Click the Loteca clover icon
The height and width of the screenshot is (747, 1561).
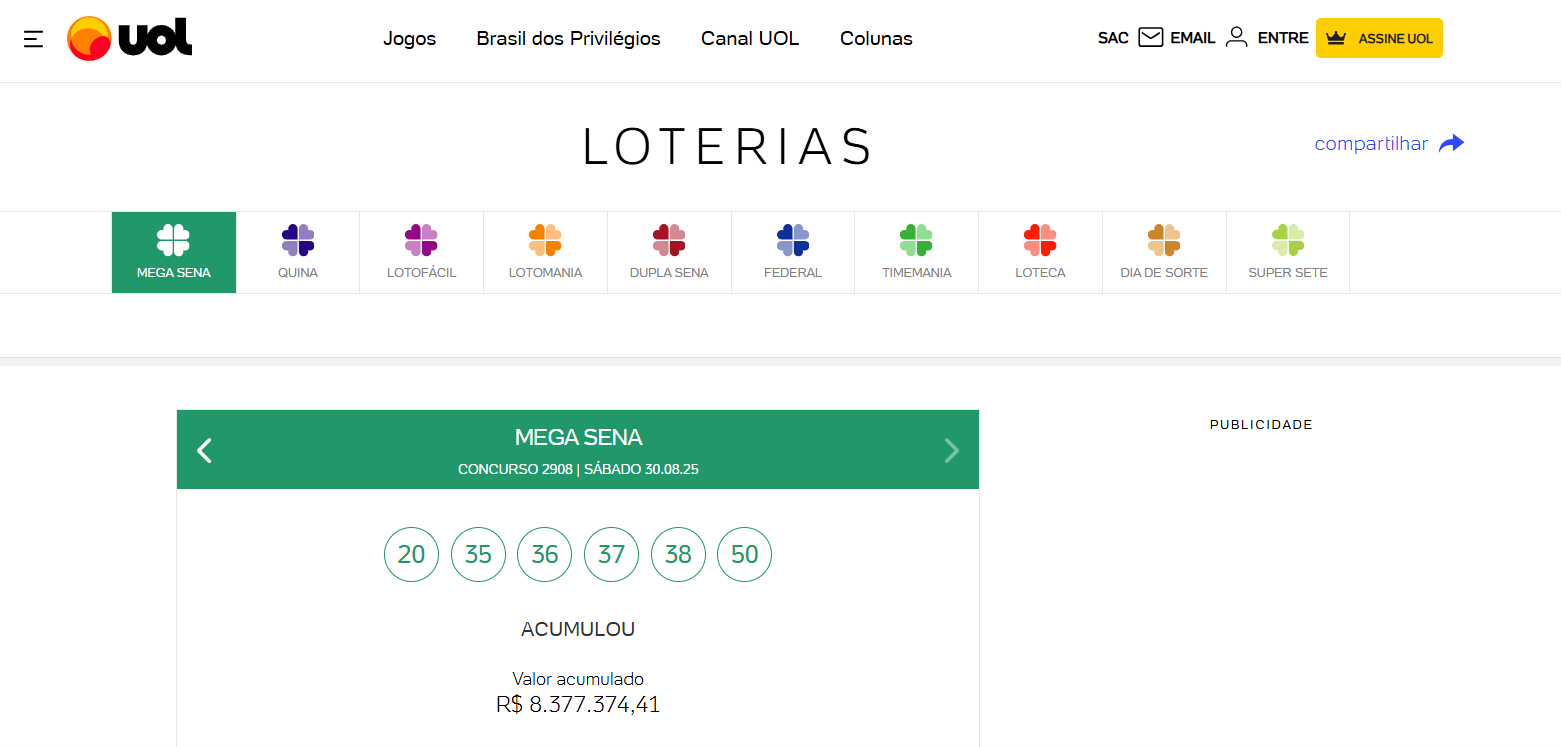click(1040, 240)
